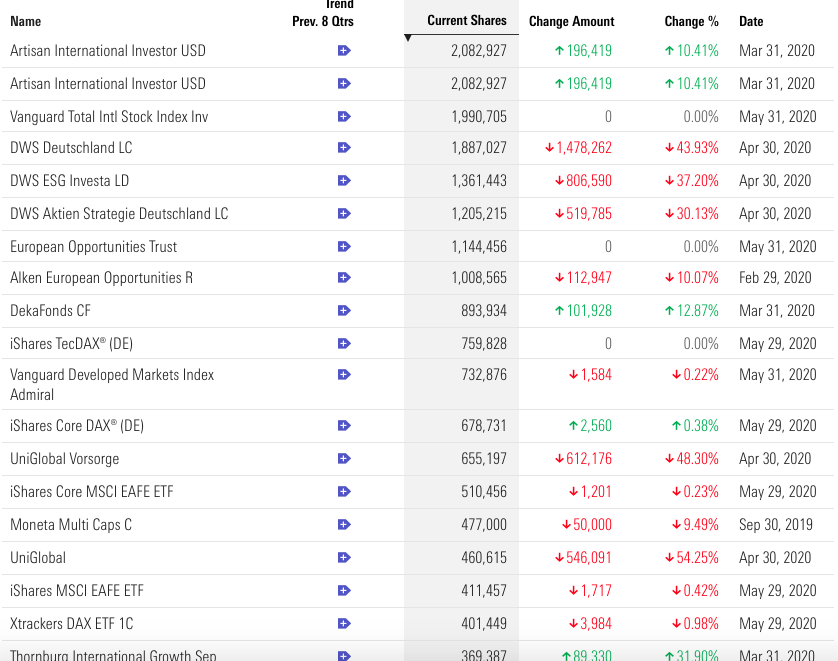This screenshot has width=838, height=661.
Task: Click trend icon for Vanguard Total Intl Stock Index Inv
Action: (x=344, y=117)
